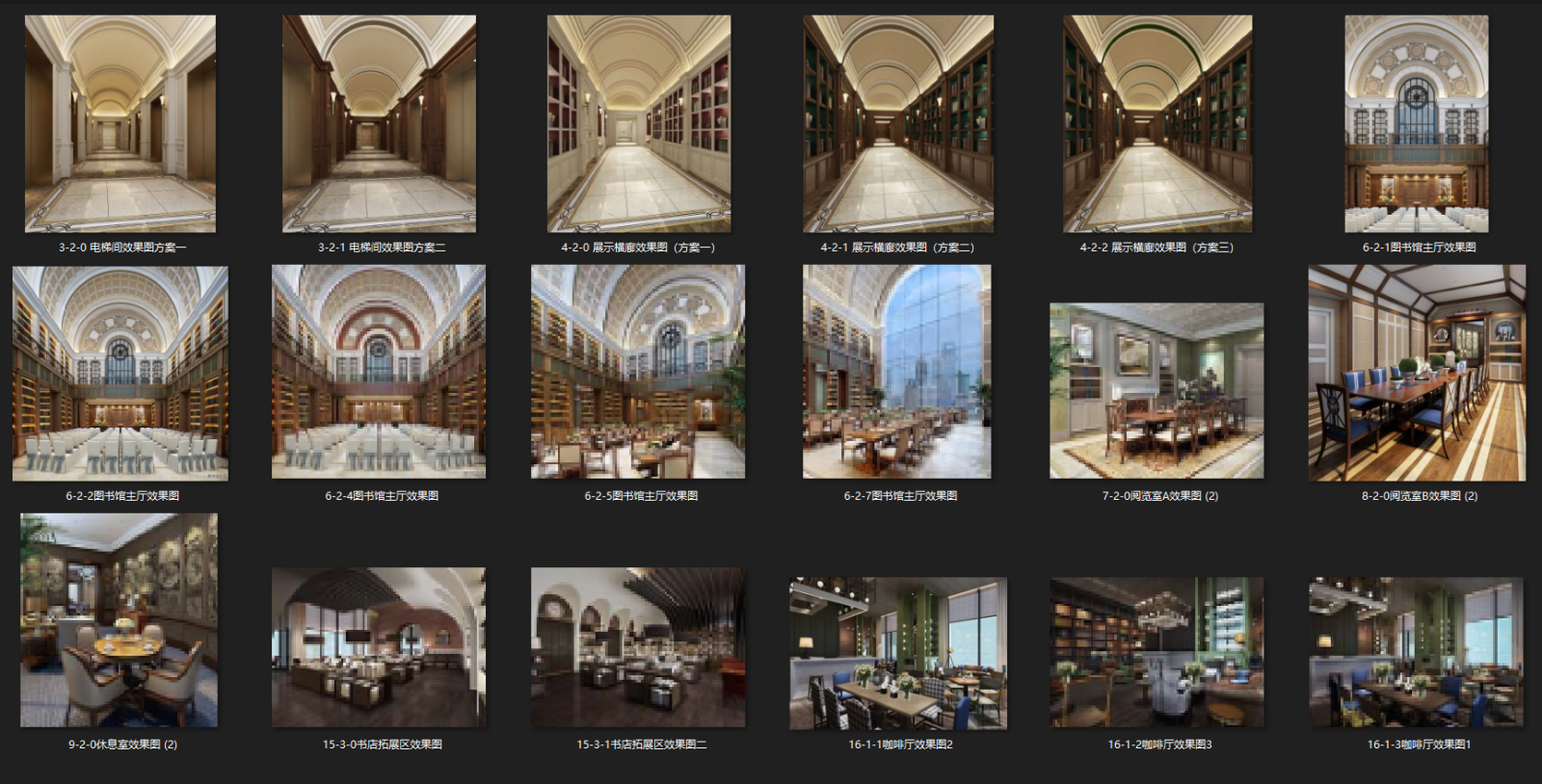The width and height of the screenshot is (1542, 784).
Task: Select caption '8-2-0阅览室B效果图 (2)'
Action: click(x=1419, y=496)
